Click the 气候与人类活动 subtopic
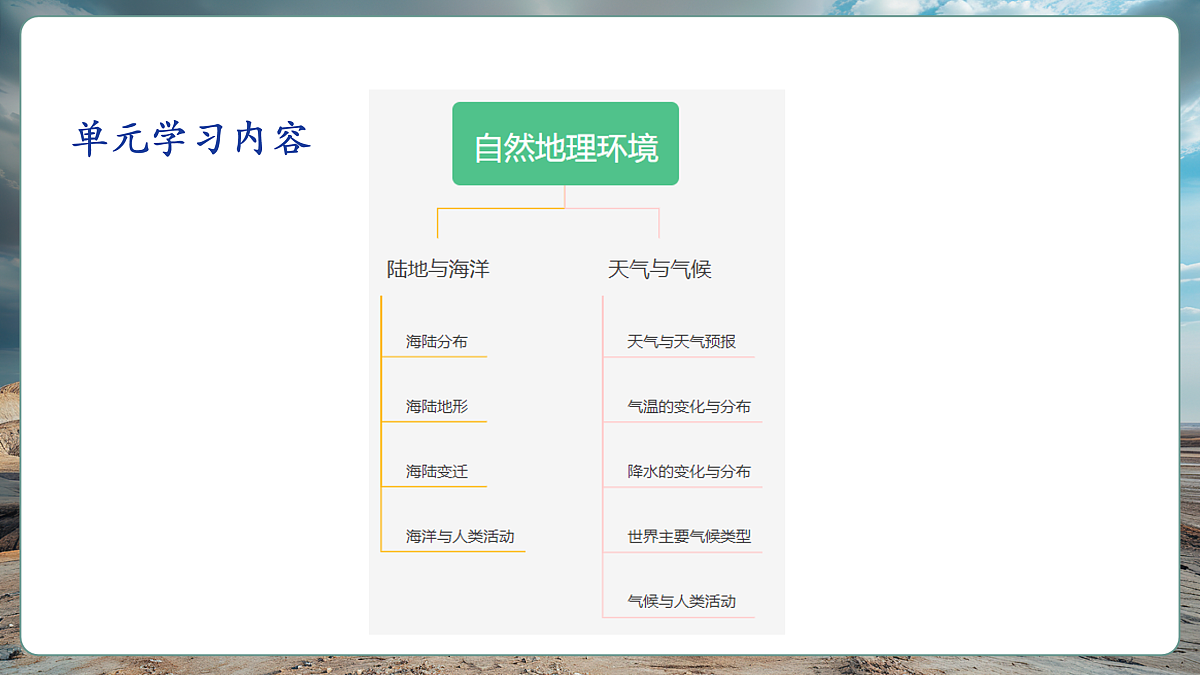Viewport: 1200px width, 675px height. [x=681, y=602]
